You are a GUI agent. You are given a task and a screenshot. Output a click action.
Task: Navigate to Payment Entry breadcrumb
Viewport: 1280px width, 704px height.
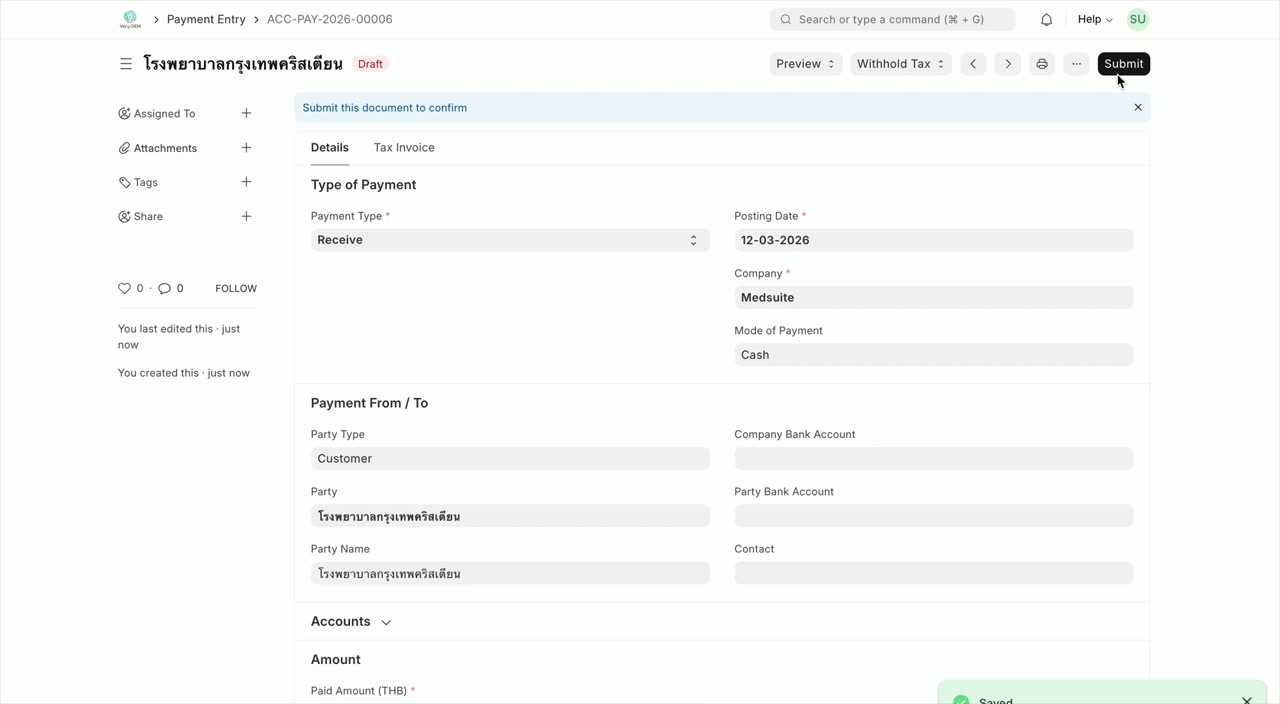point(206,20)
